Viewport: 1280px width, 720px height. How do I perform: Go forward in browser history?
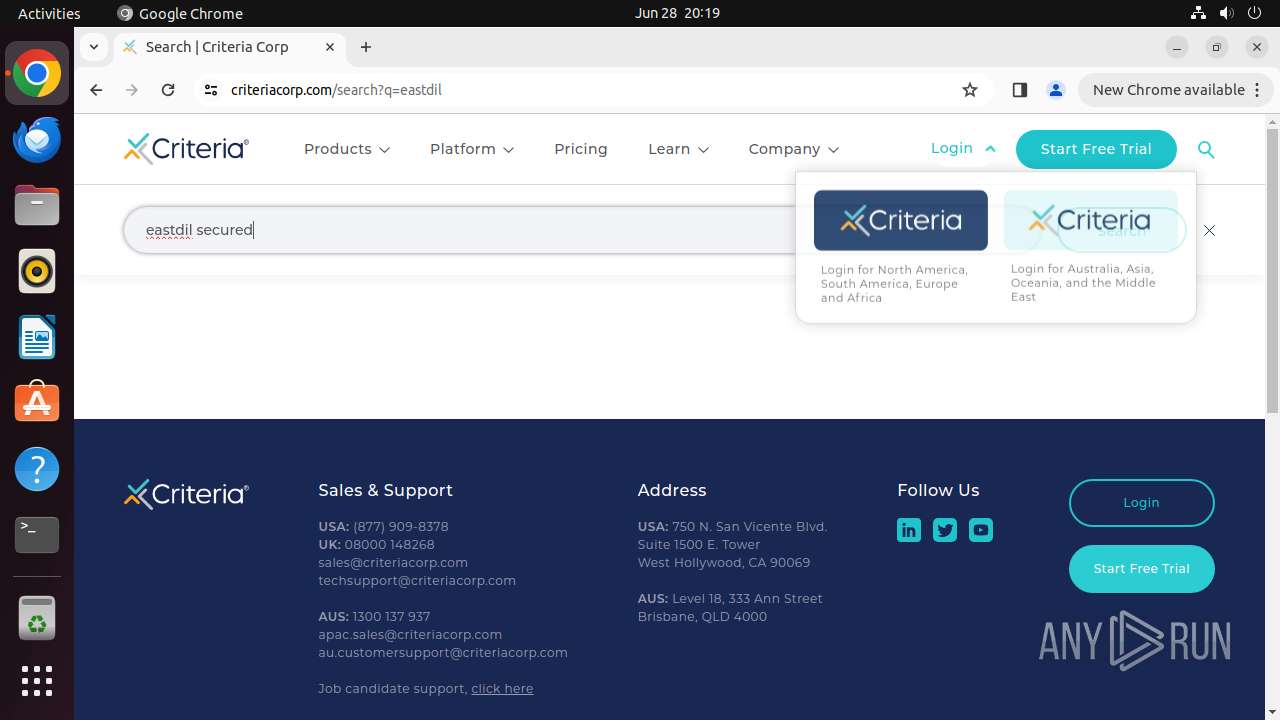[132, 90]
